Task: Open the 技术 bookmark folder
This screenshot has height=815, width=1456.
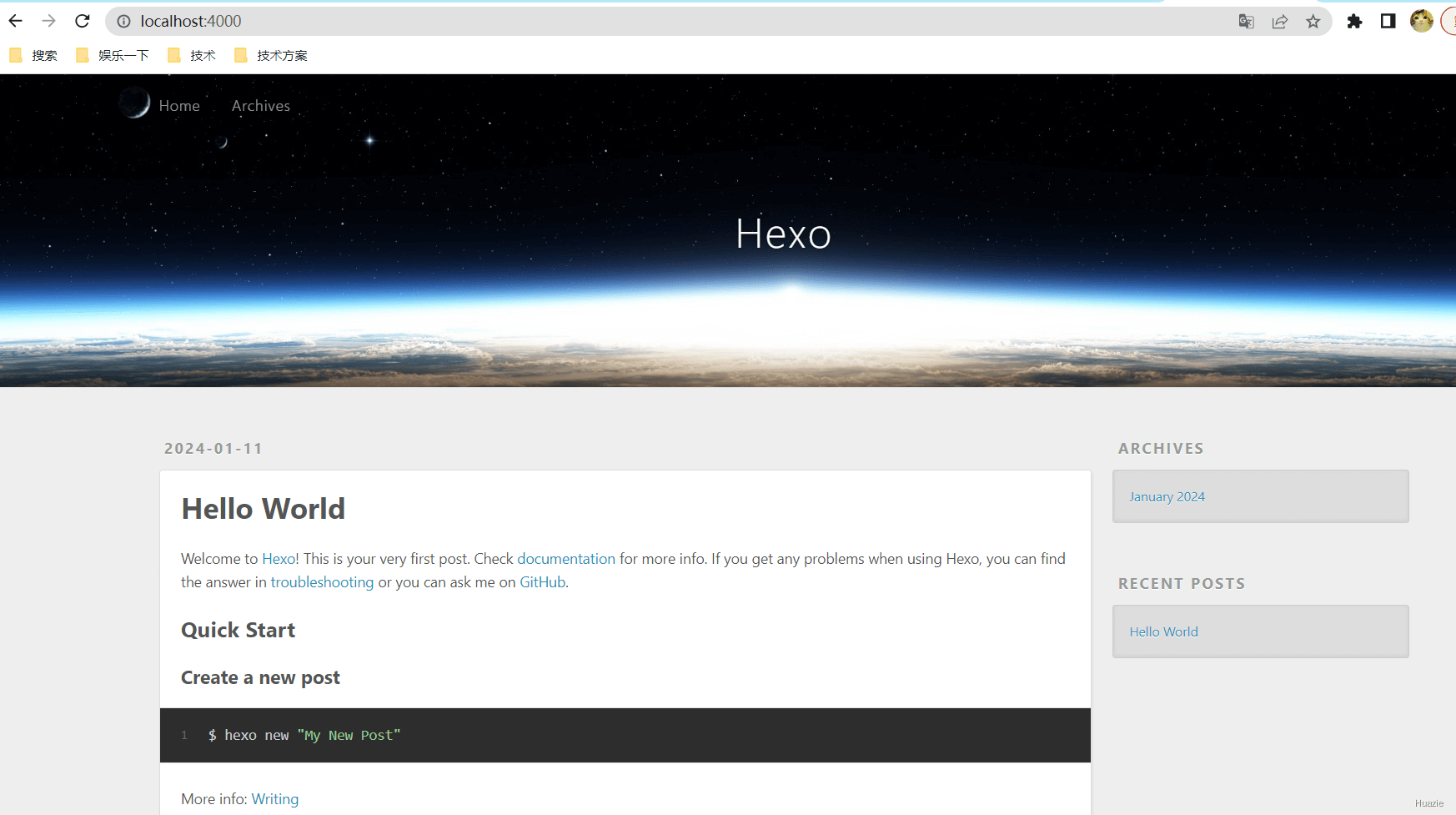Action: pos(192,55)
